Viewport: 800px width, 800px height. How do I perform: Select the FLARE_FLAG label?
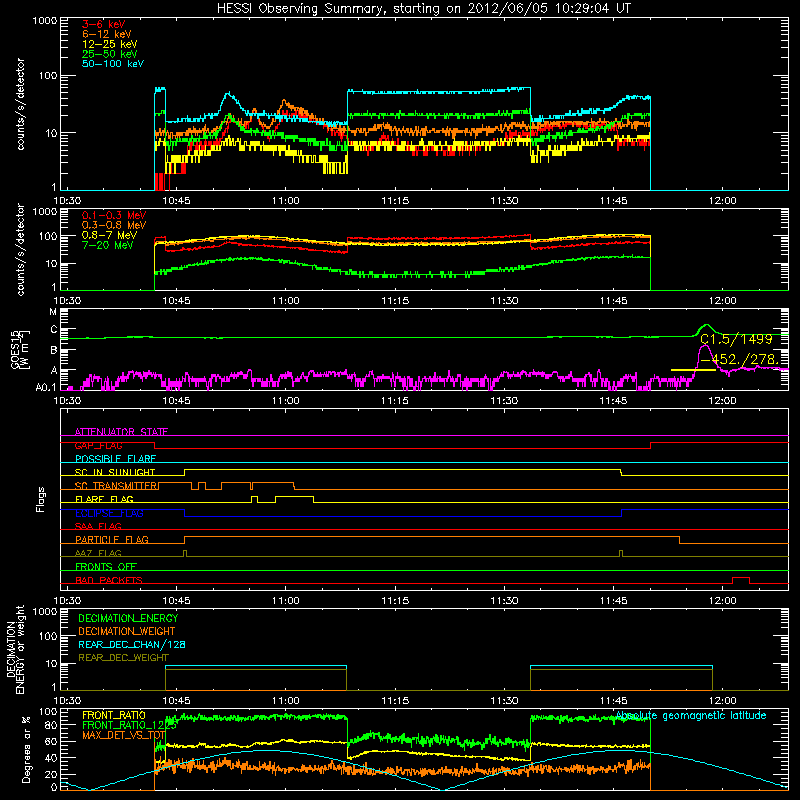(104, 499)
